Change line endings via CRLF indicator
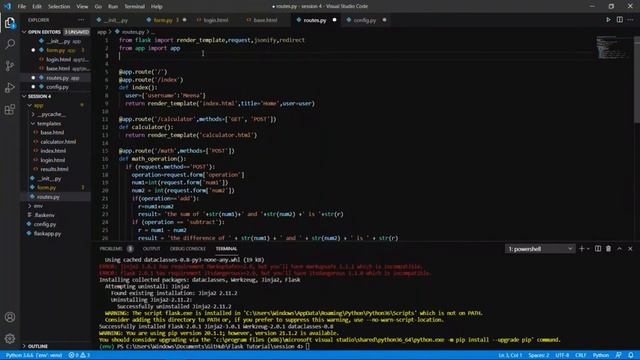 point(580,356)
